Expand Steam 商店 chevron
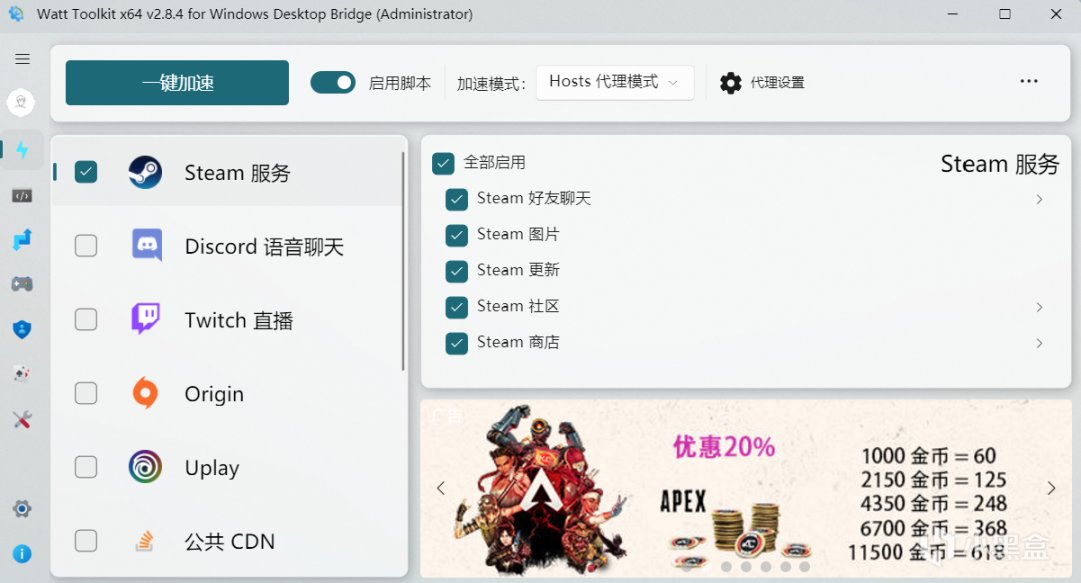The width and height of the screenshot is (1081, 583). coord(1039,342)
